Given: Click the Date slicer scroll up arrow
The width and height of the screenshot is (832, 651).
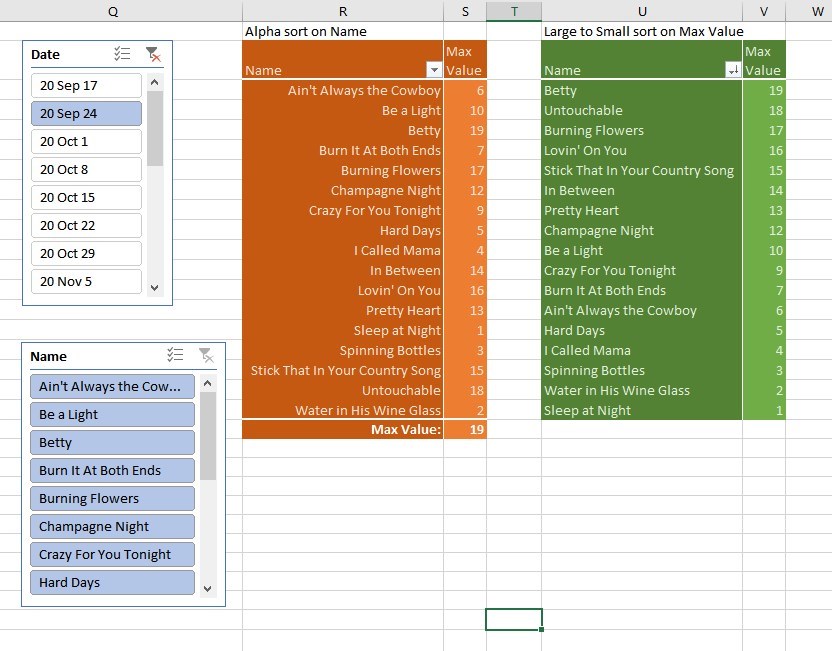Looking at the screenshot, I should click(x=154, y=82).
